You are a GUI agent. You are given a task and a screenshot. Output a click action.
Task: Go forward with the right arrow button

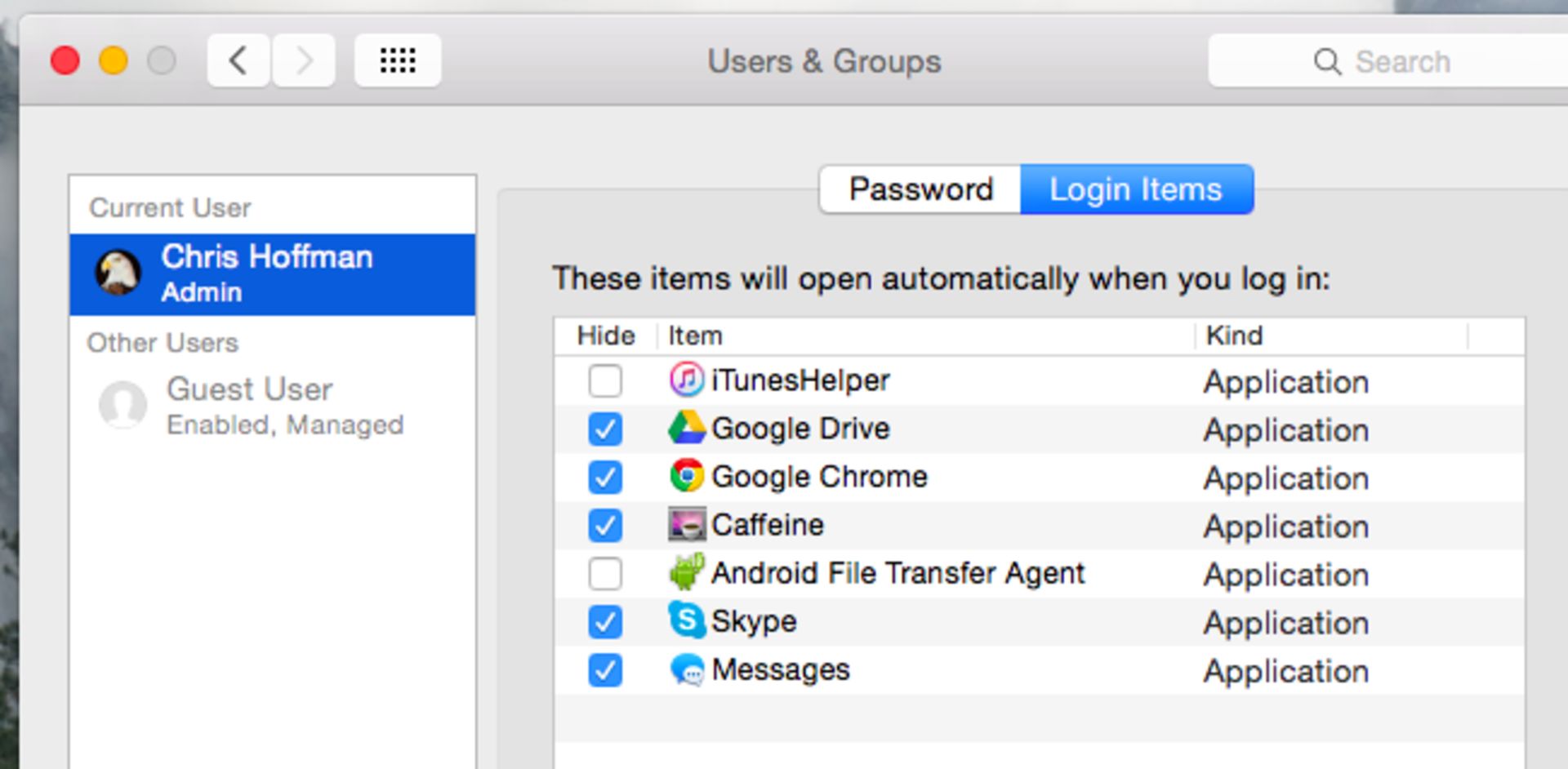click(x=304, y=60)
